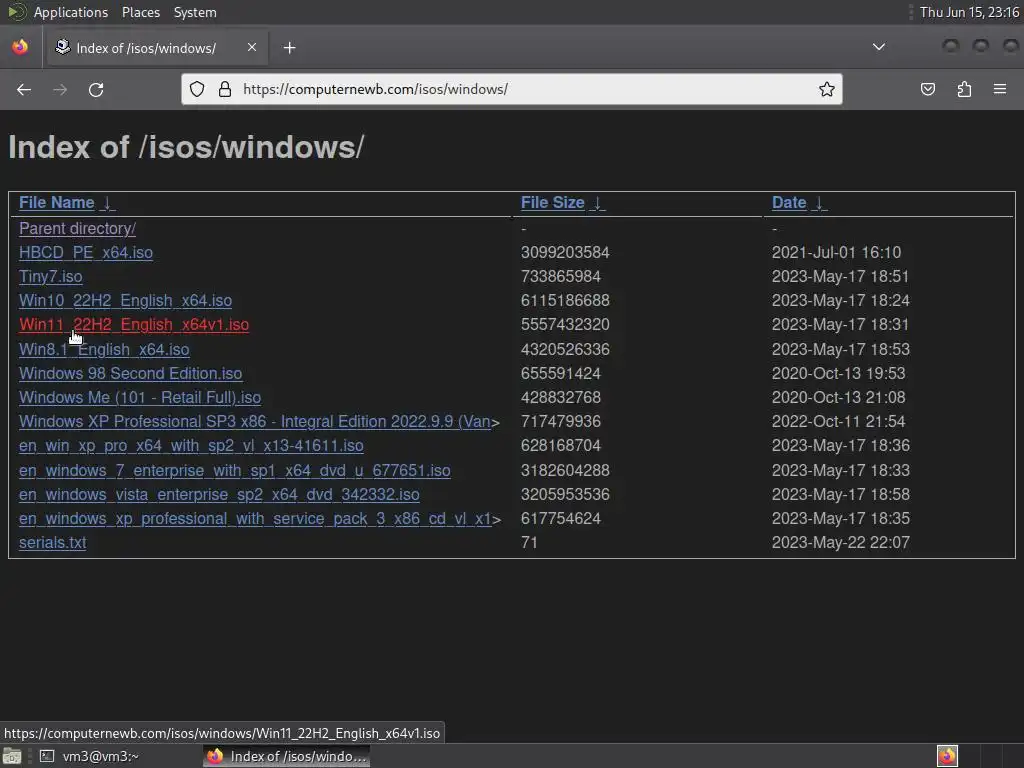Open the list all tabs chevron
This screenshot has width=1024, height=768.
coord(879,47)
